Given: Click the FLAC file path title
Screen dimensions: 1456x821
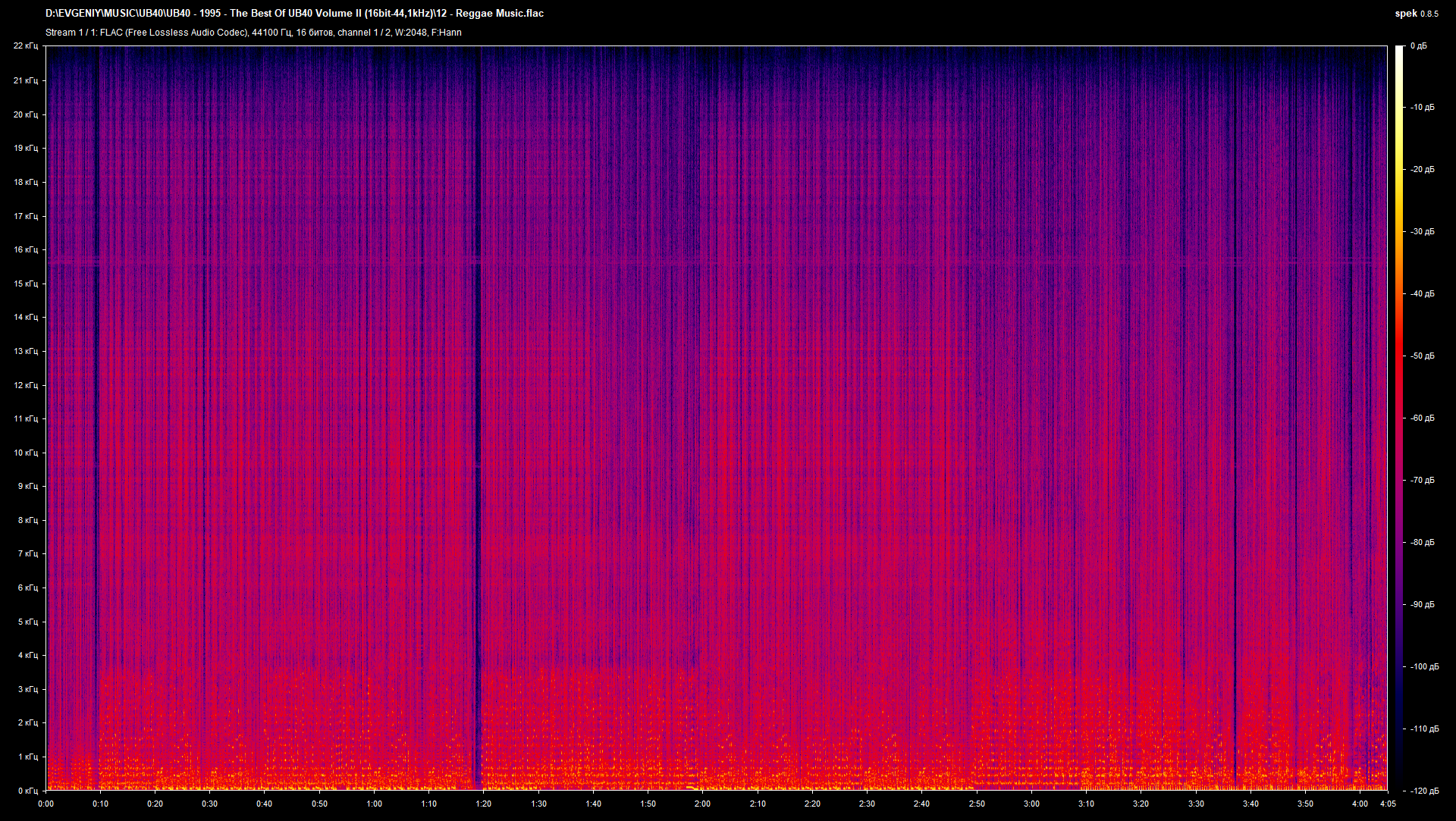Looking at the screenshot, I should pos(294,13).
